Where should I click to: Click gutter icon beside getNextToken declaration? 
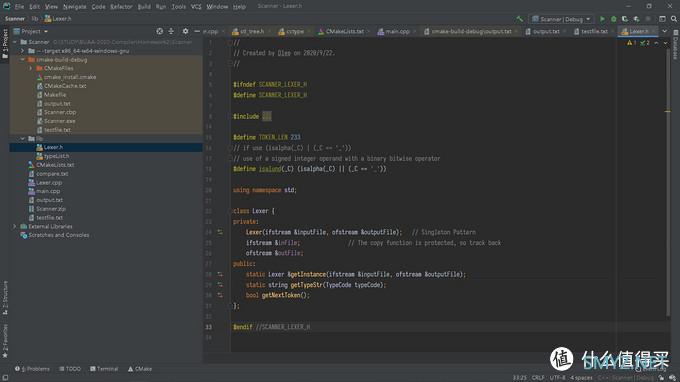click(x=220, y=295)
